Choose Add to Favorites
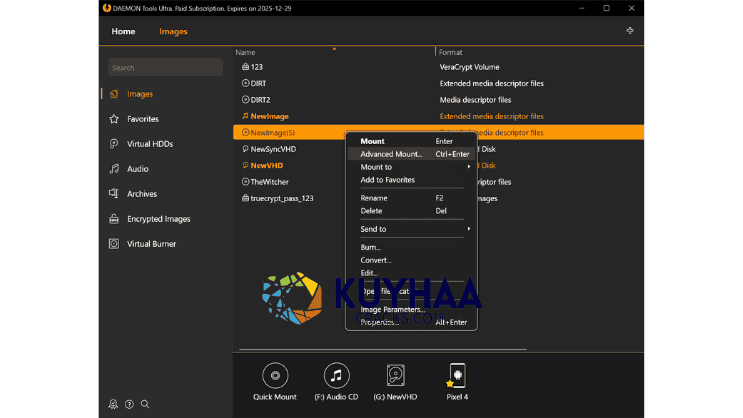This screenshot has height=418, width=743. 411,180
